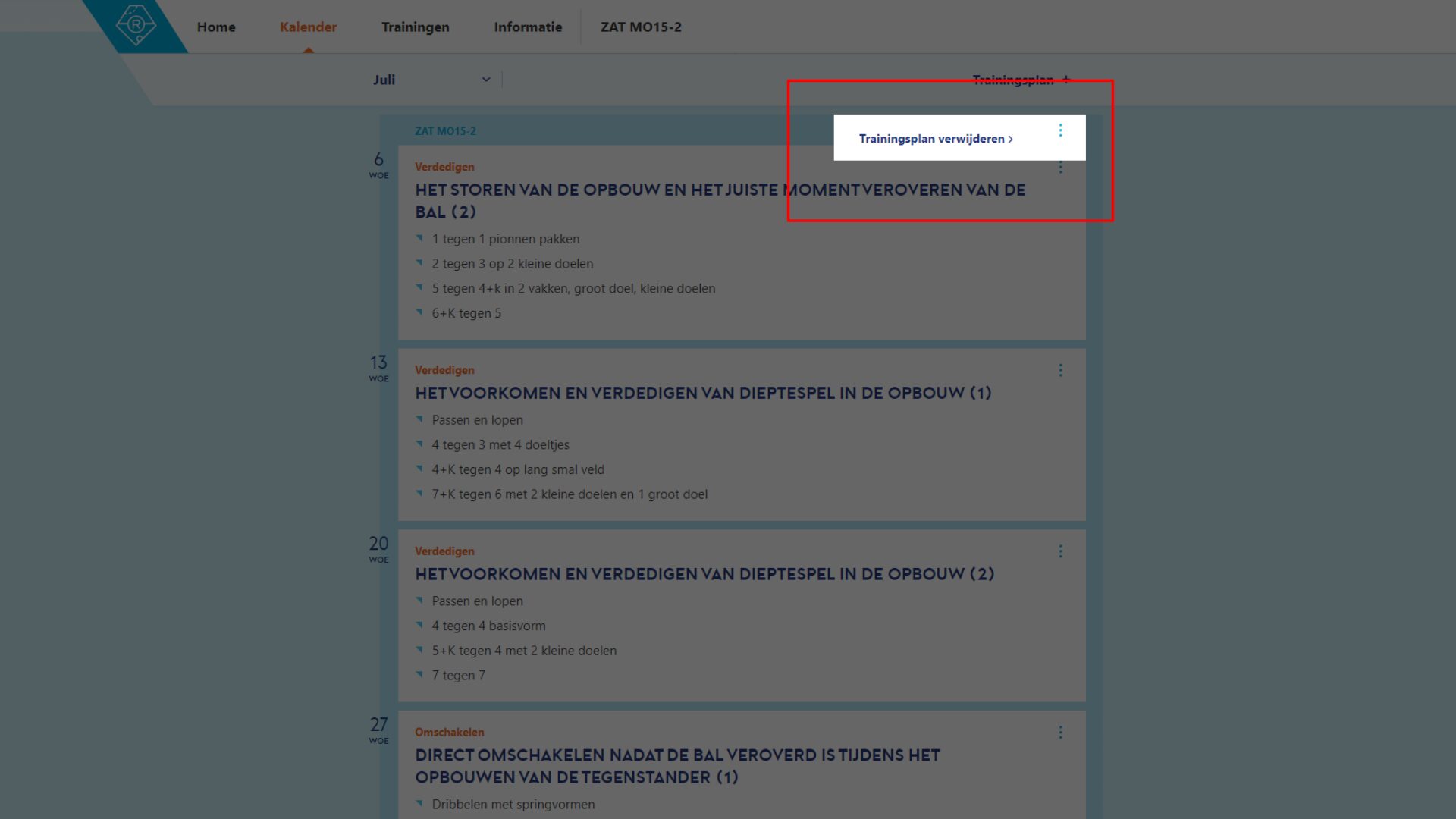Click the ZAT MO15-2 team in navbar
The image size is (1456, 819).
641,27
